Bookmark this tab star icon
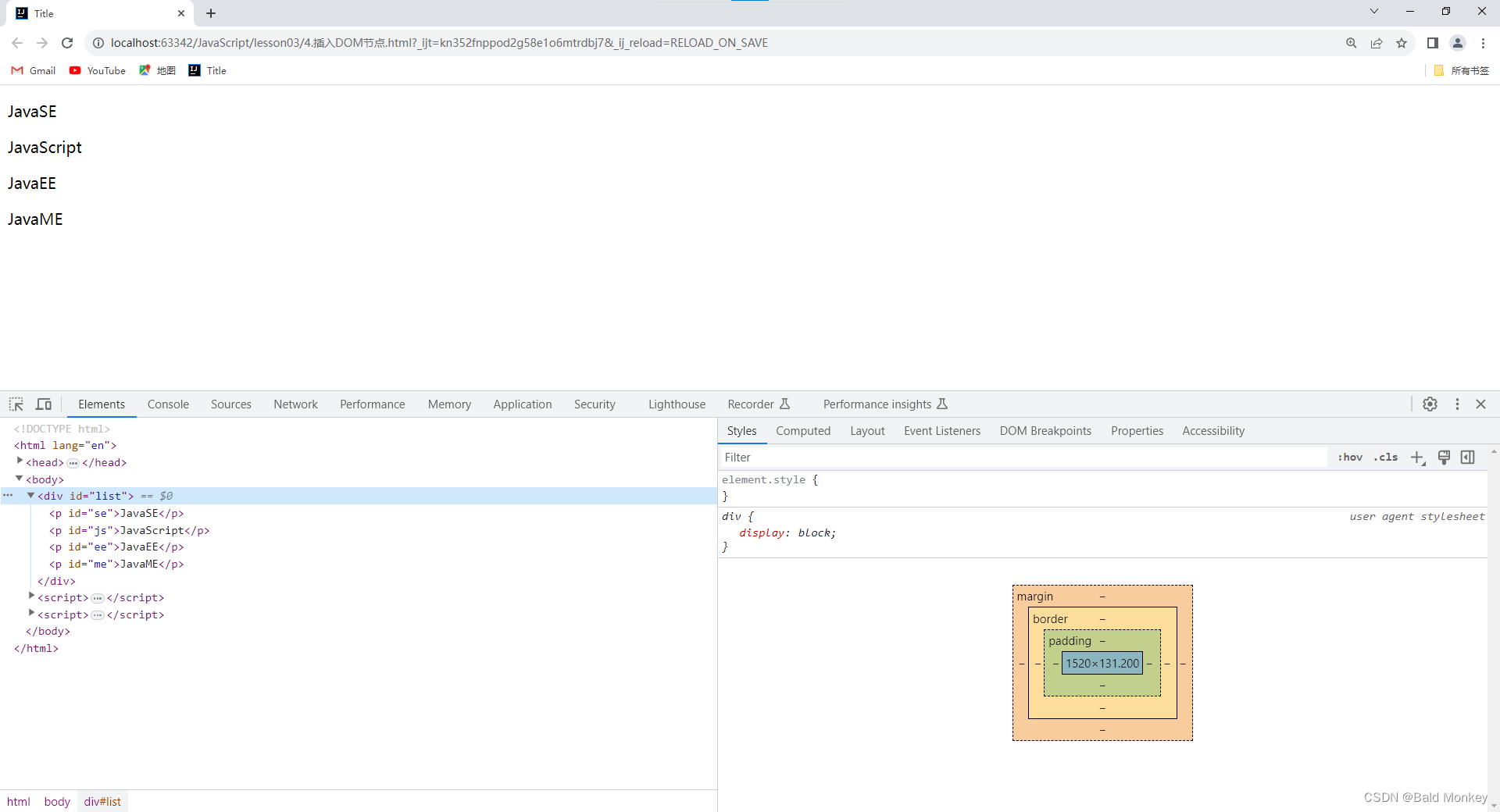1500x812 pixels. tap(1402, 43)
